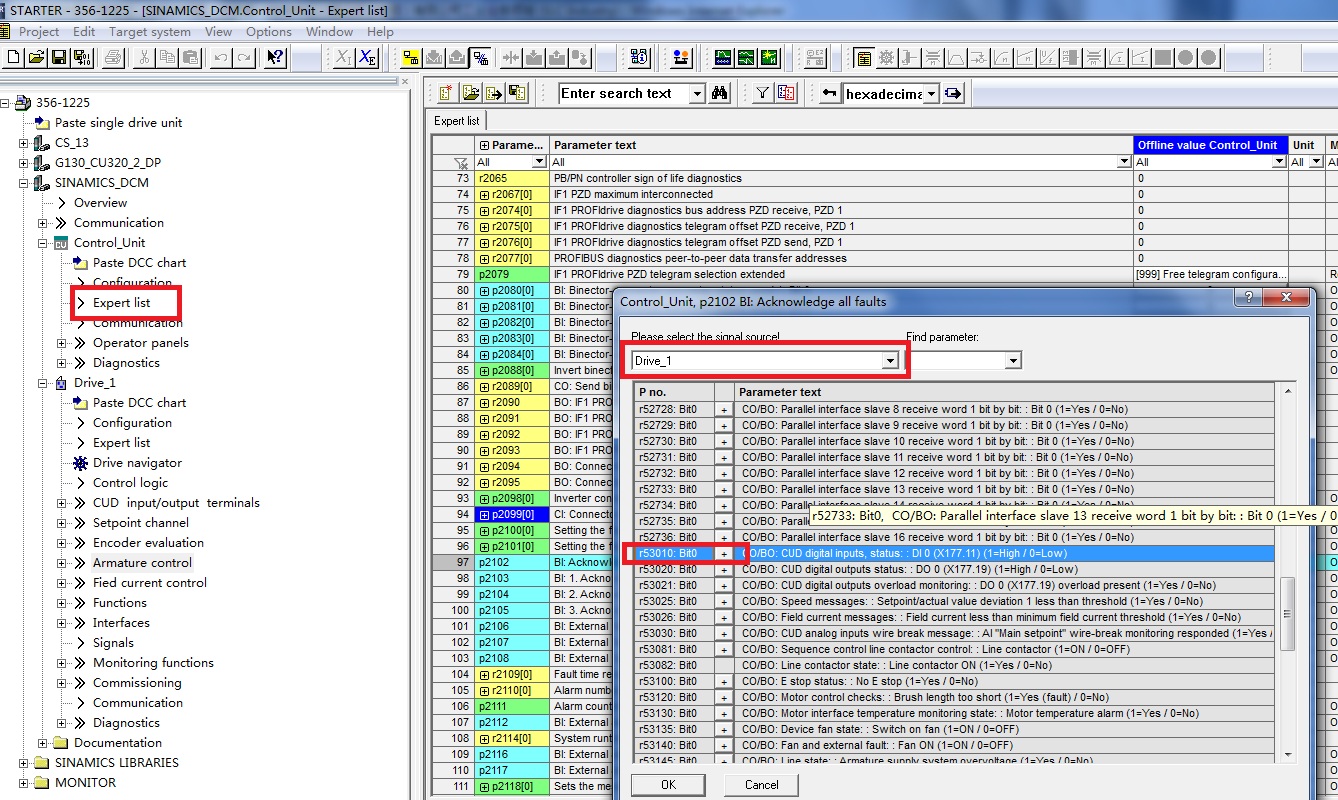
Task: Click the cut scissors icon
Action: click(144, 57)
